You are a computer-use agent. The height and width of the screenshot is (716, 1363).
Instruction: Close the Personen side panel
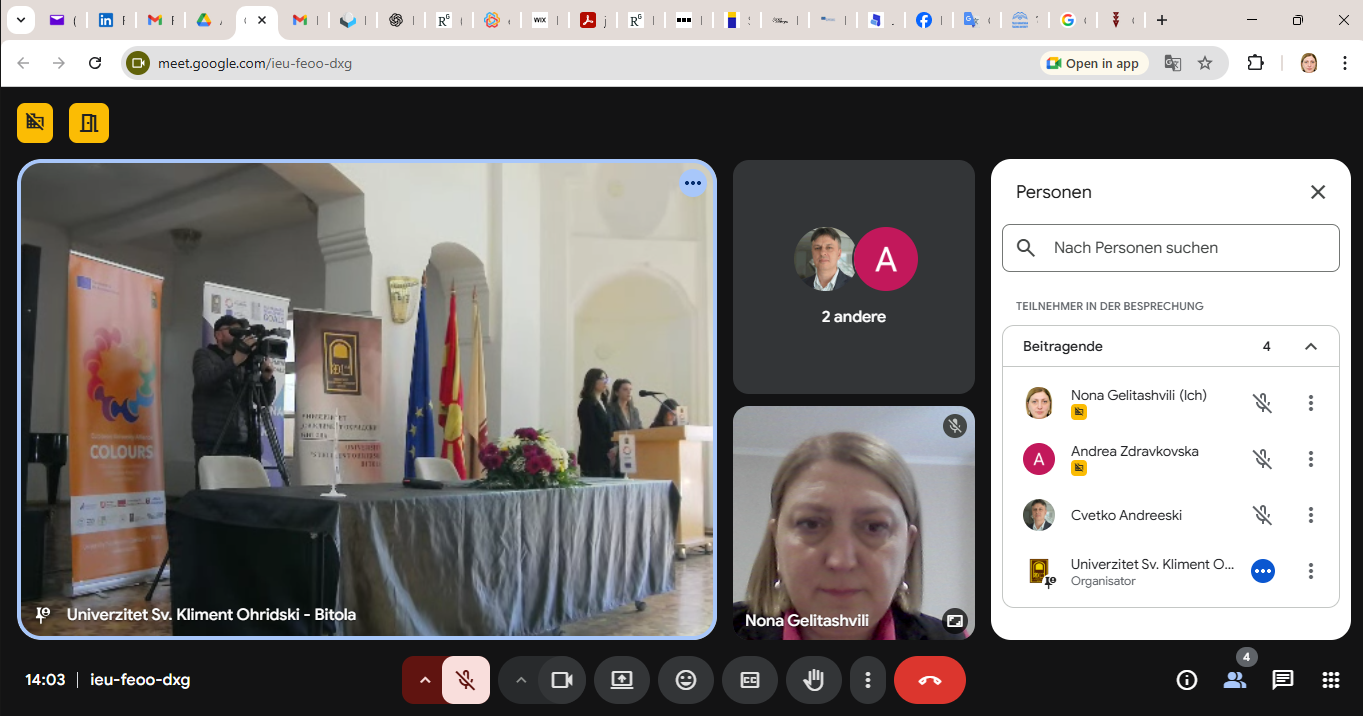(1318, 192)
